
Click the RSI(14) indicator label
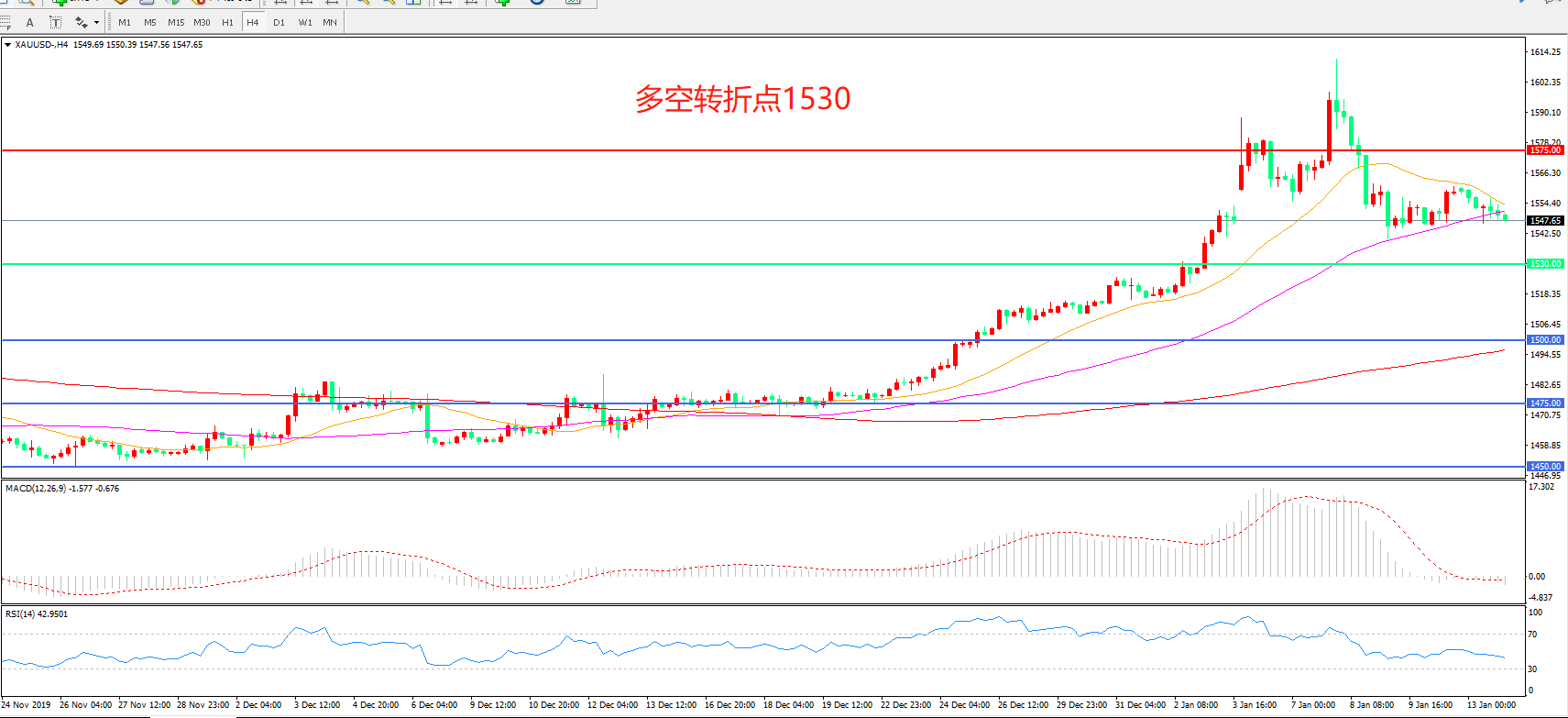pos(37,614)
